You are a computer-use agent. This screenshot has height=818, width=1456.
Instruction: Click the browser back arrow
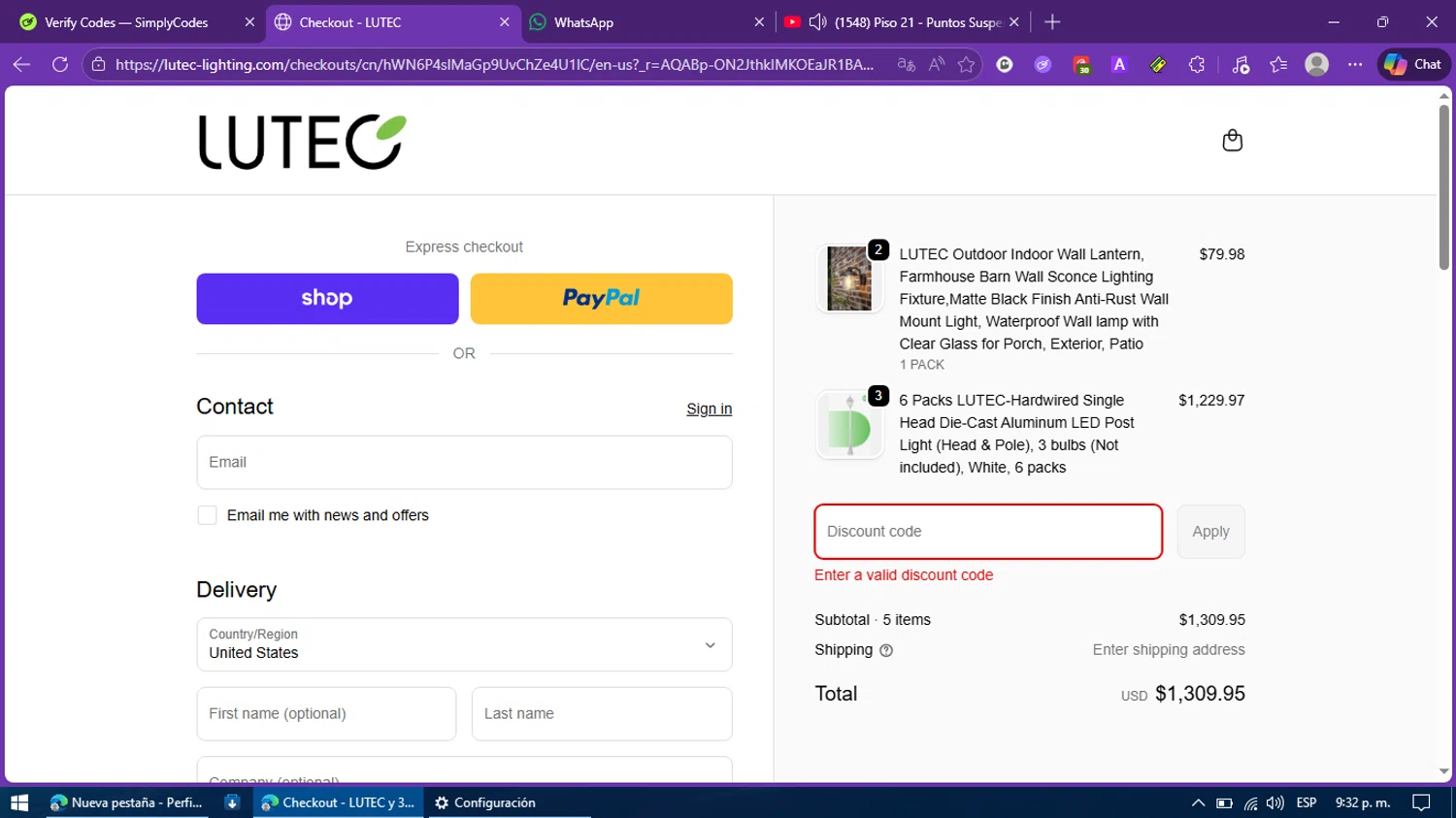point(21,64)
